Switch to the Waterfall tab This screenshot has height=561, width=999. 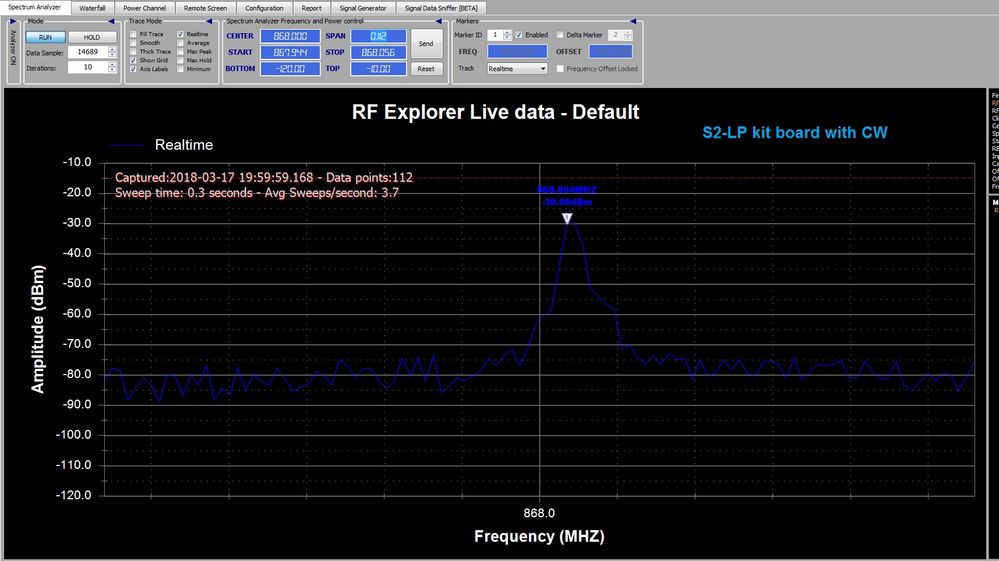(x=92, y=8)
